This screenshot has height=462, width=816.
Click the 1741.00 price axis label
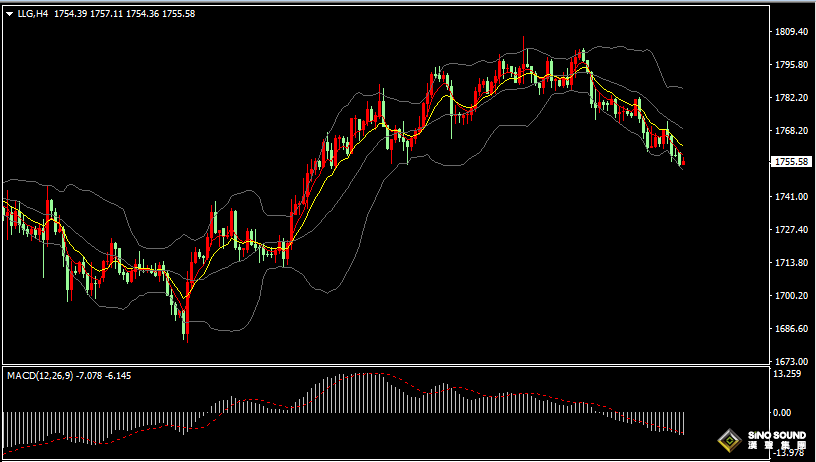click(x=792, y=197)
